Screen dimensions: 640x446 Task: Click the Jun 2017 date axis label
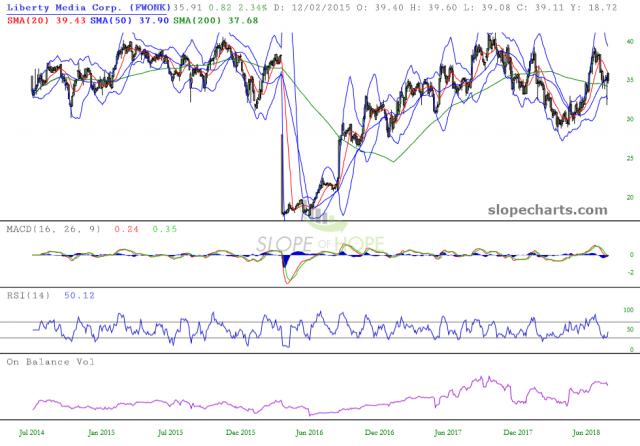coord(448,433)
